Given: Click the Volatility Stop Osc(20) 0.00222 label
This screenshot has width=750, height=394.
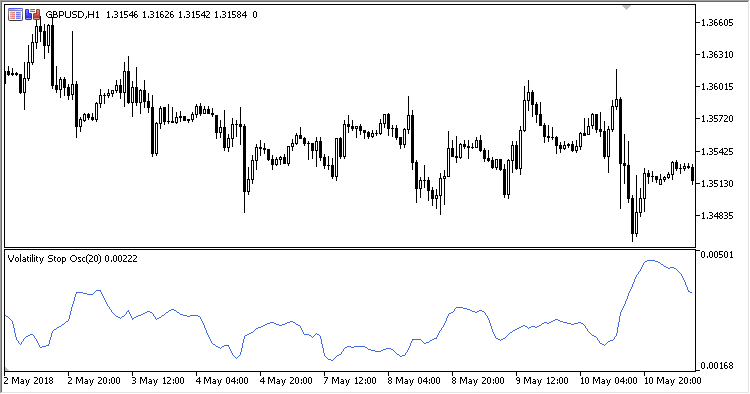Looking at the screenshot, I should click(x=73, y=259).
